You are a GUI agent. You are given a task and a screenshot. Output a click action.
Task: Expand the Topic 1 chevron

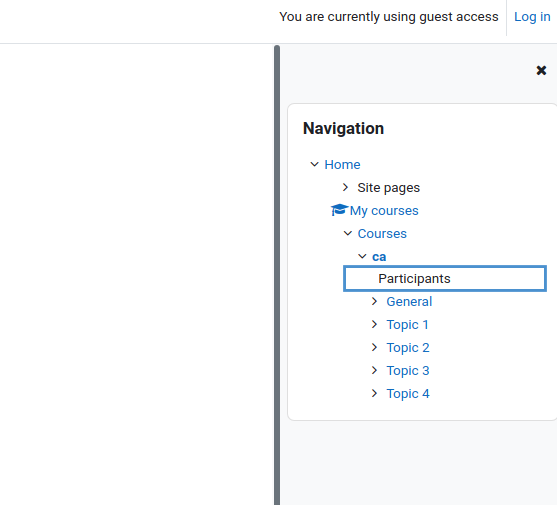pos(374,324)
